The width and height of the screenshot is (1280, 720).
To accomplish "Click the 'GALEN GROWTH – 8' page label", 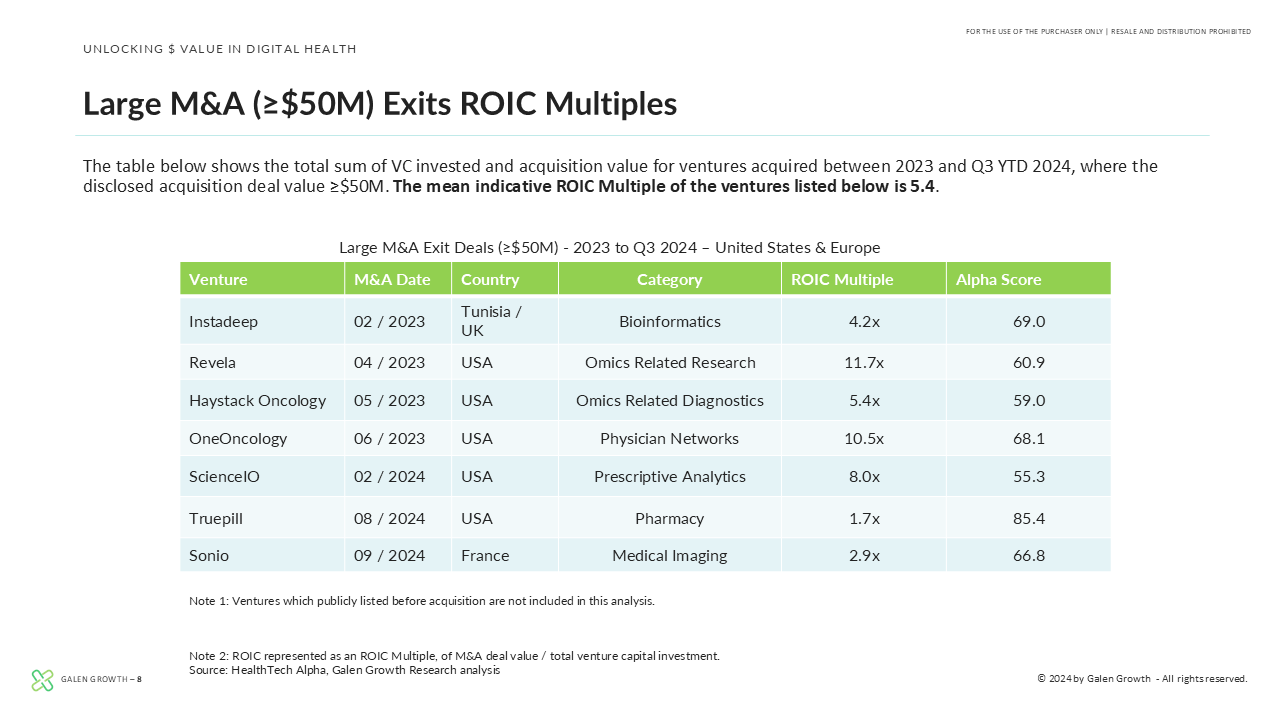I will 101,679.
